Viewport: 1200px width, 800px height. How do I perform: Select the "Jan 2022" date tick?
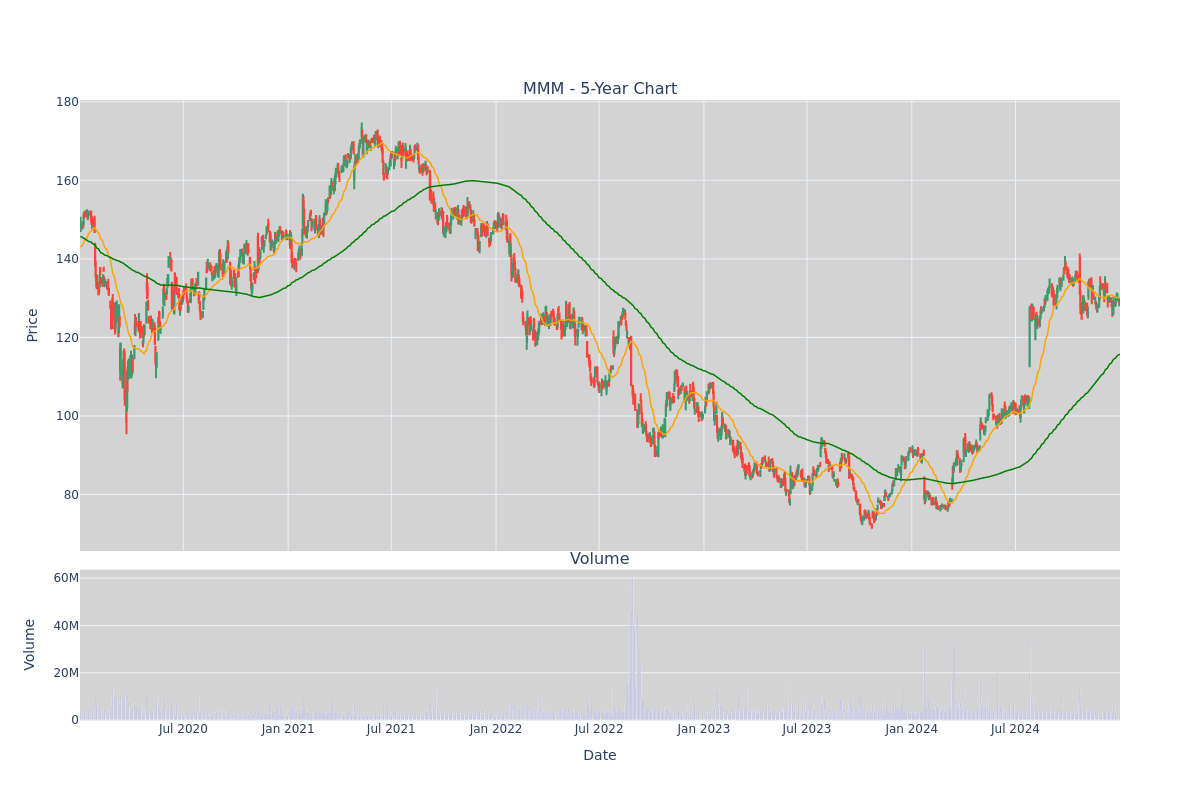[496, 729]
